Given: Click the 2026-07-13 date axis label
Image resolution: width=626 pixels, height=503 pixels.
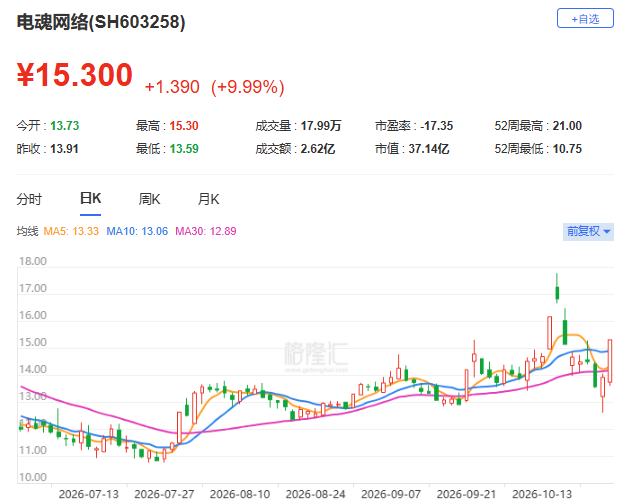Looking at the screenshot, I should 89,494.
